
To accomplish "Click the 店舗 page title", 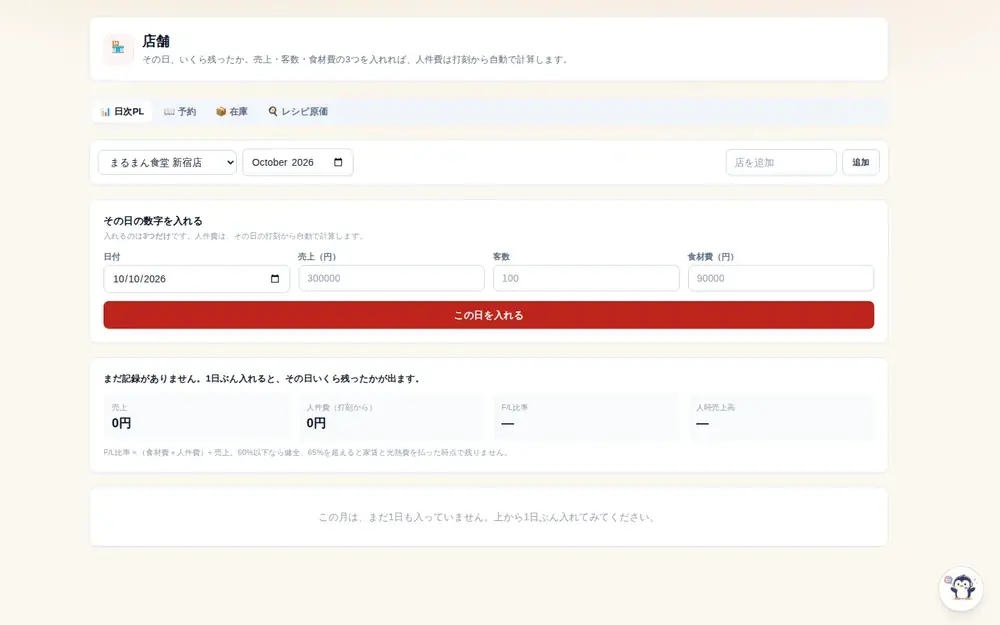I will 156,41.
